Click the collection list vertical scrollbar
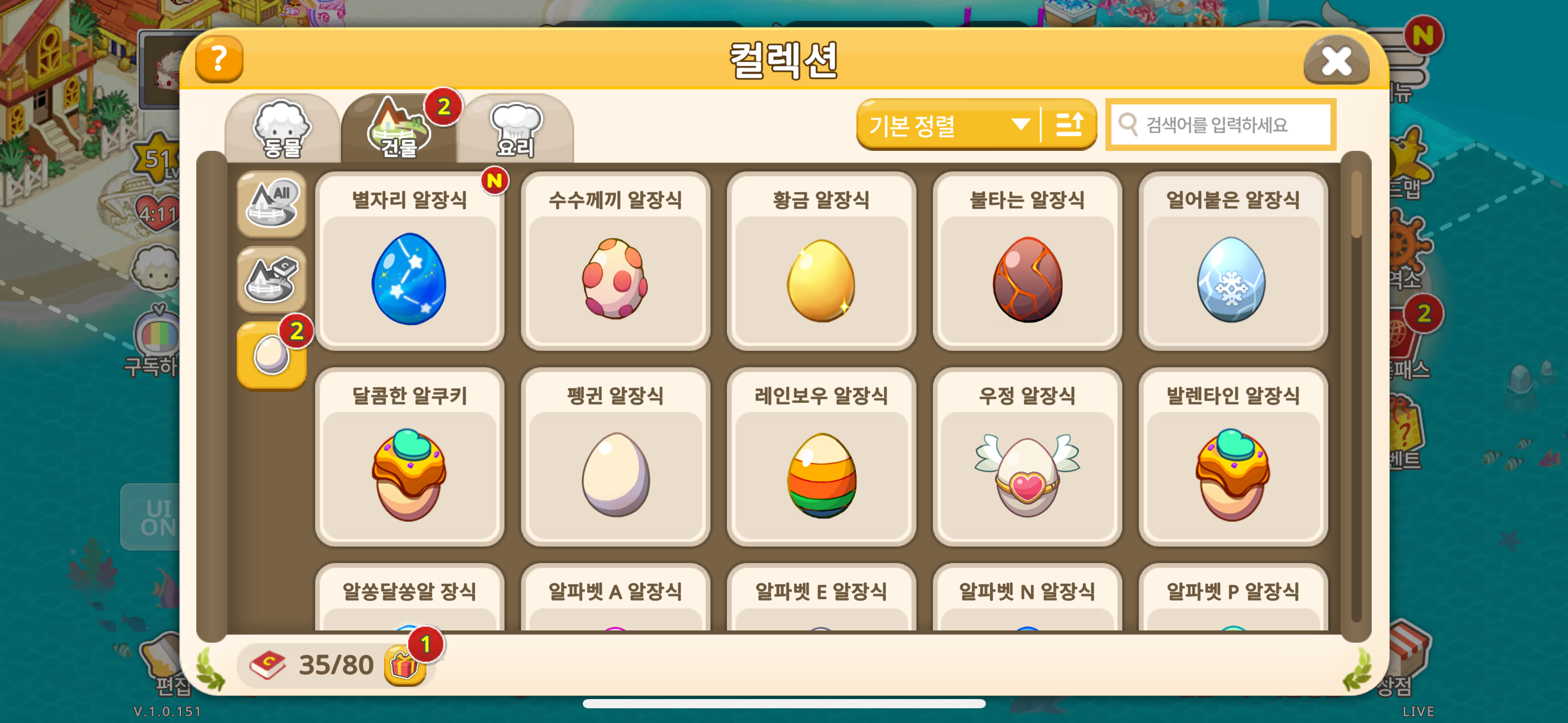 [1356, 396]
